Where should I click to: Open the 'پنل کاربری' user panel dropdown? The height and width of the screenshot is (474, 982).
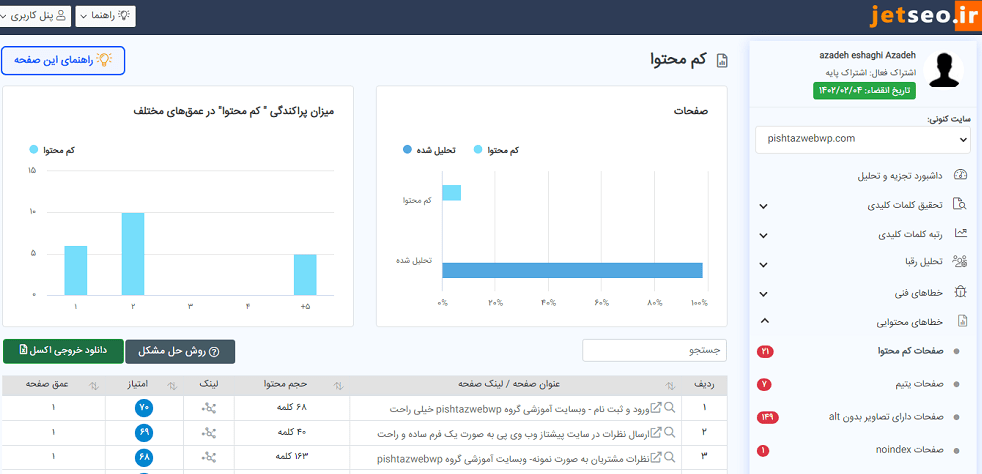point(33,16)
